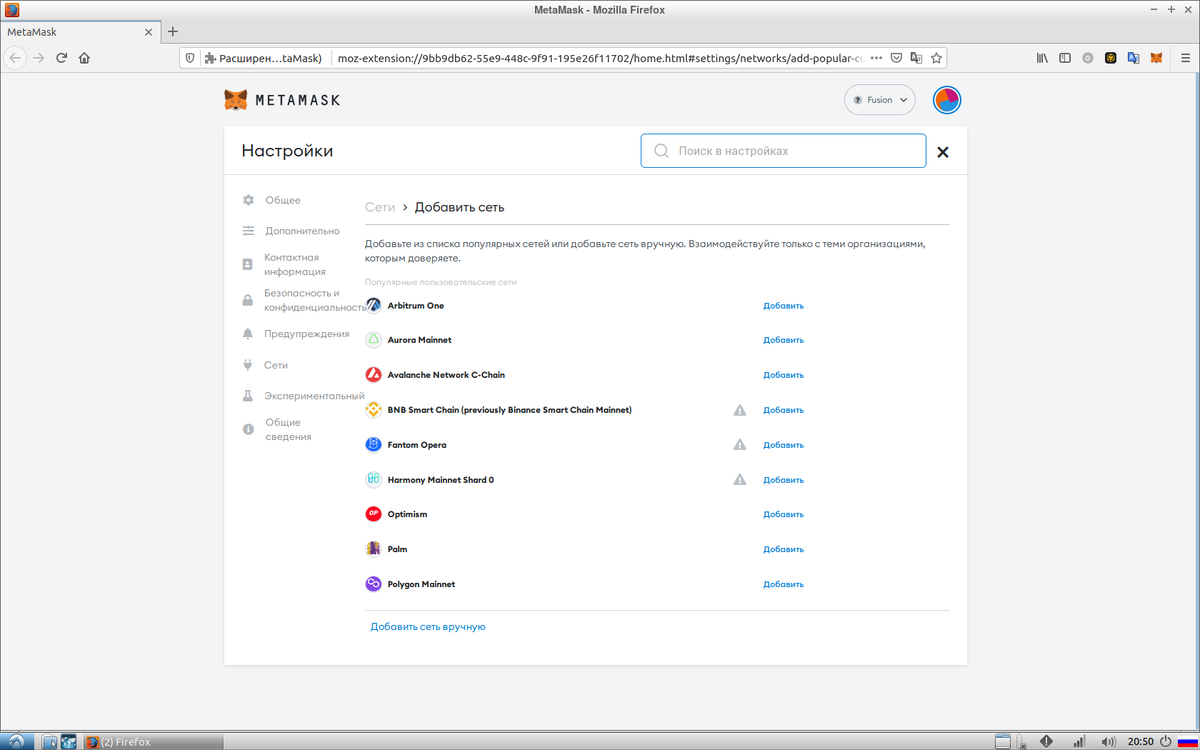1200x750 pixels.
Task: Click the Fantom Opera network icon
Action: tap(373, 445)
